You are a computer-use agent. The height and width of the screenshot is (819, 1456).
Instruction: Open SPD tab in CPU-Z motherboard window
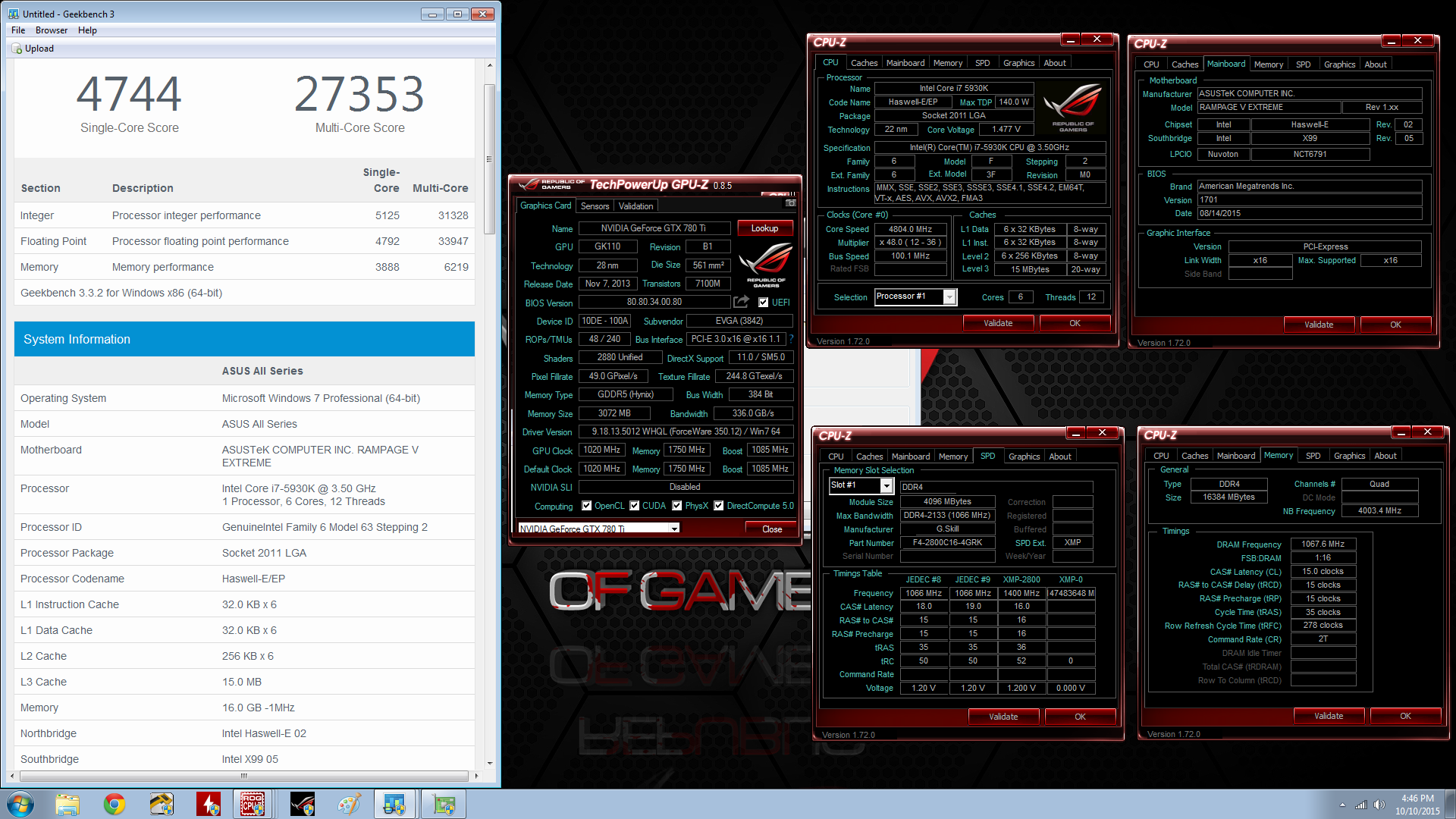[x=1303, y=64]
